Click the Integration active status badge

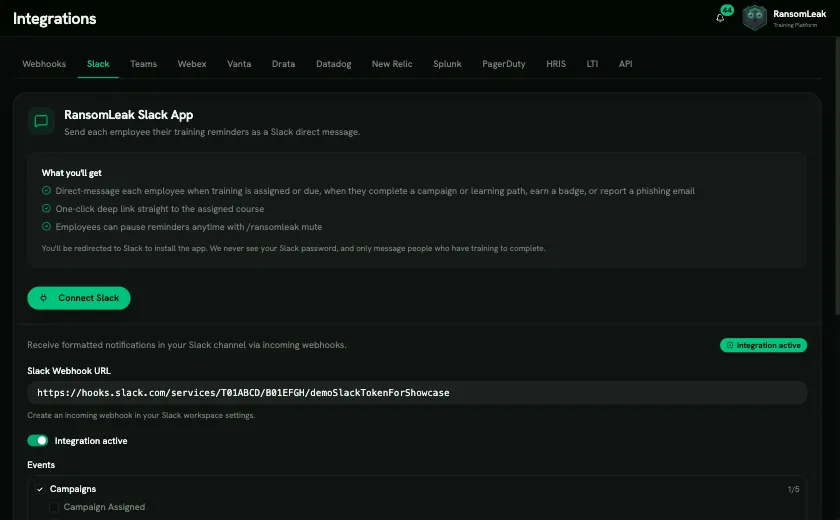point(763,345)
